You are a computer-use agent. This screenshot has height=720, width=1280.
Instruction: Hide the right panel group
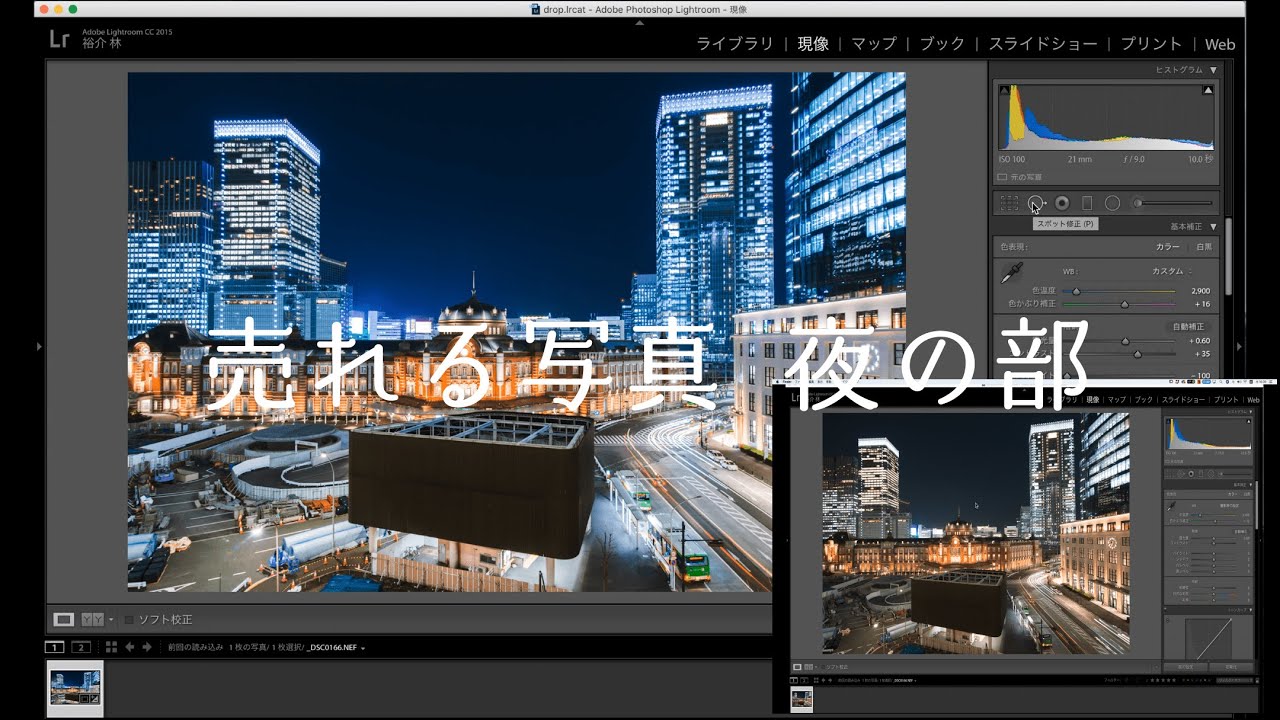[x=1240, y=346]
